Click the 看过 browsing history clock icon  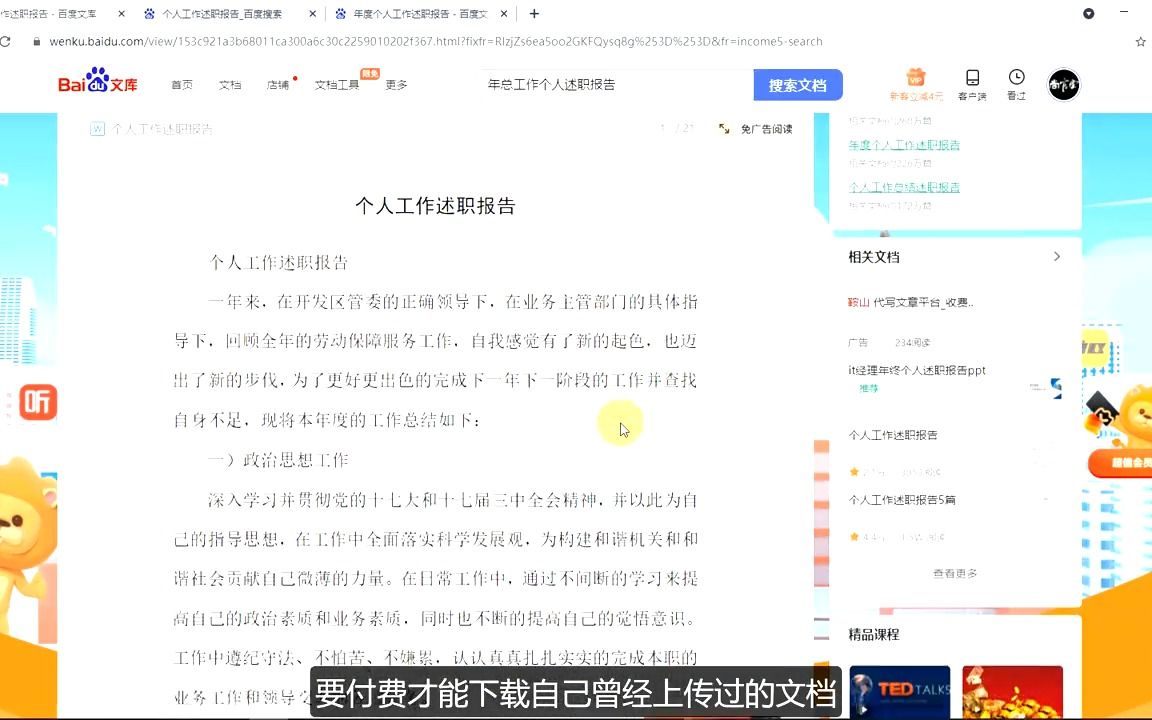coord(1016,77)
